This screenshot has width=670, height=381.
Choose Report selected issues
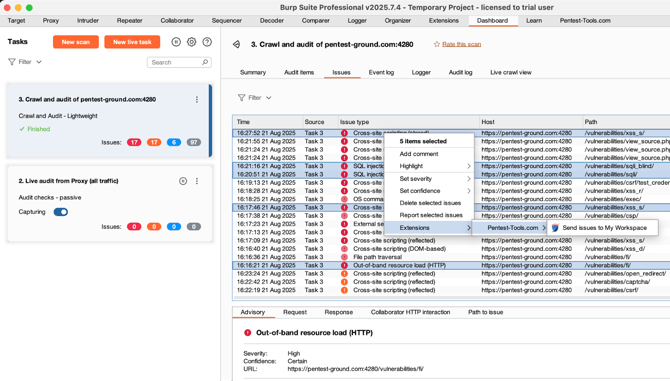coord(429,215)
